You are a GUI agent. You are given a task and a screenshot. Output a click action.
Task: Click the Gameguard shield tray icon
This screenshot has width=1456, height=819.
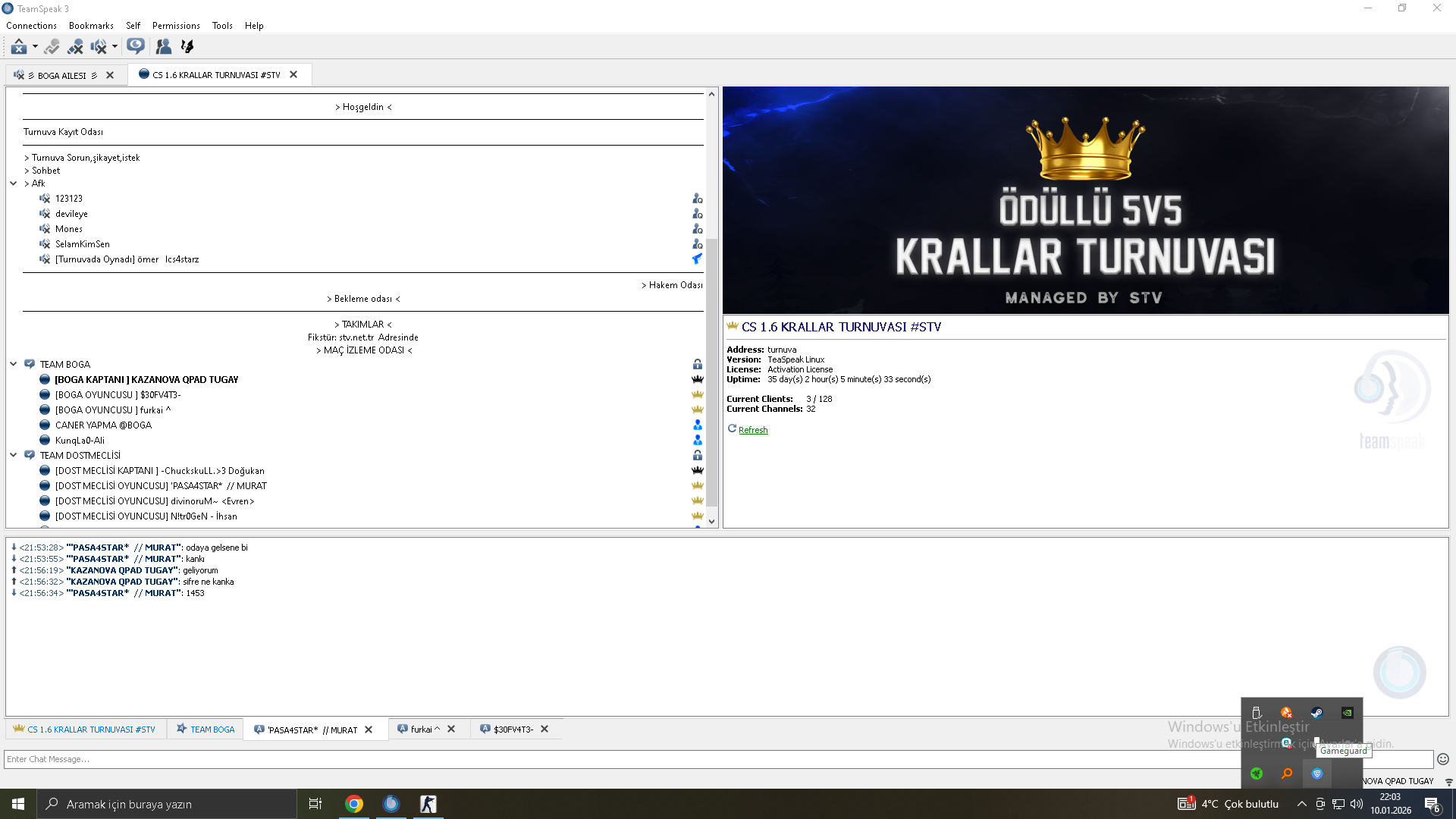(x=1317, y=773)
